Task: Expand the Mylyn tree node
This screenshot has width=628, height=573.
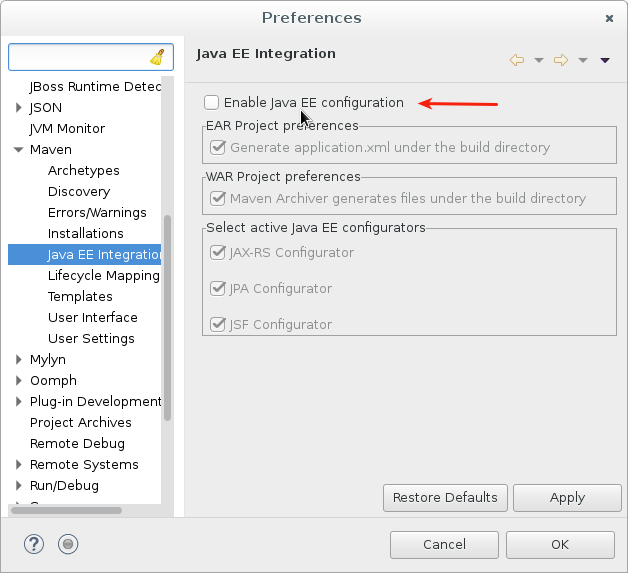Action: coord(18,359)
